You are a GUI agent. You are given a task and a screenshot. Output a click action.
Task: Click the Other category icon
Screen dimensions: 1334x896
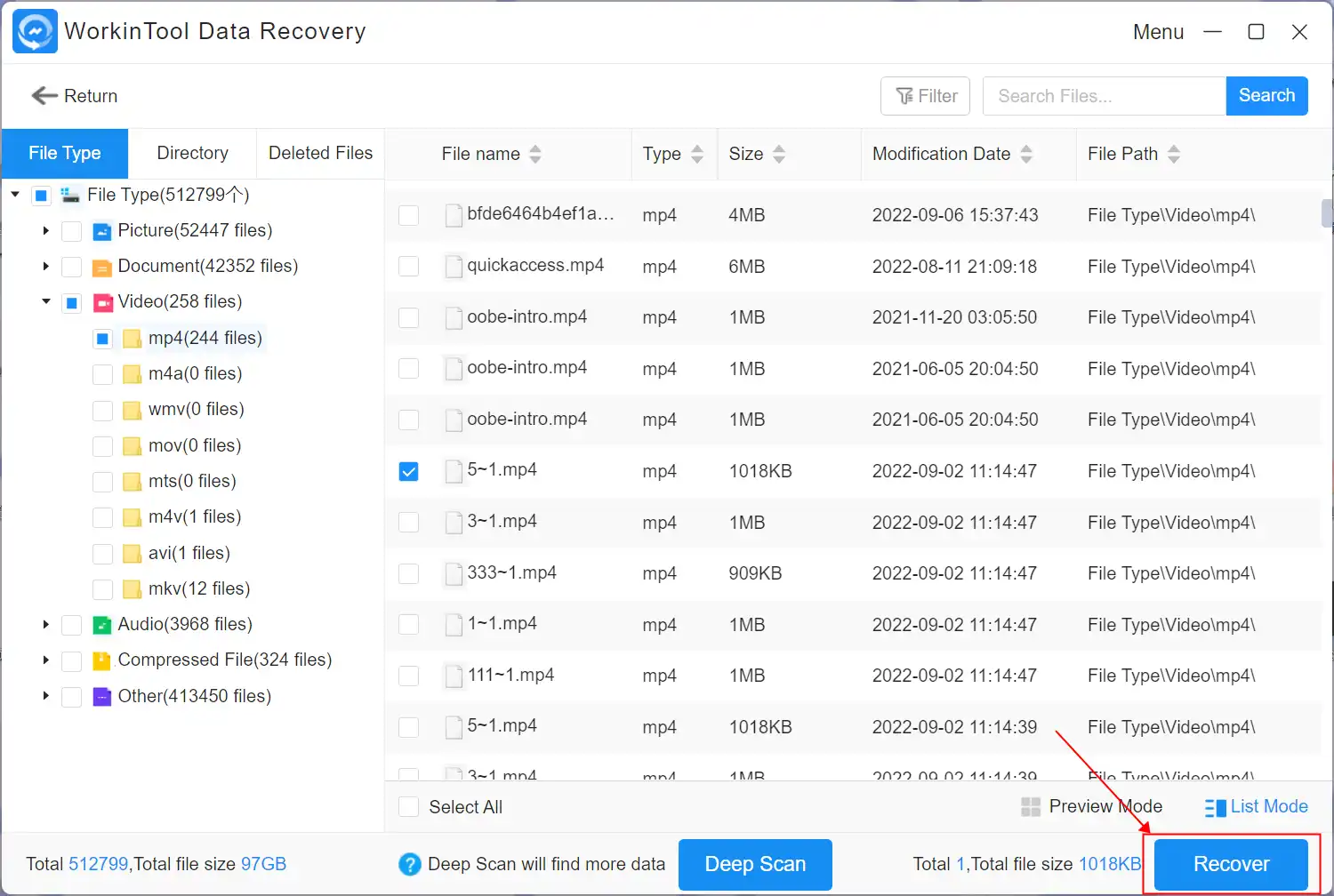tap(102, 696)
